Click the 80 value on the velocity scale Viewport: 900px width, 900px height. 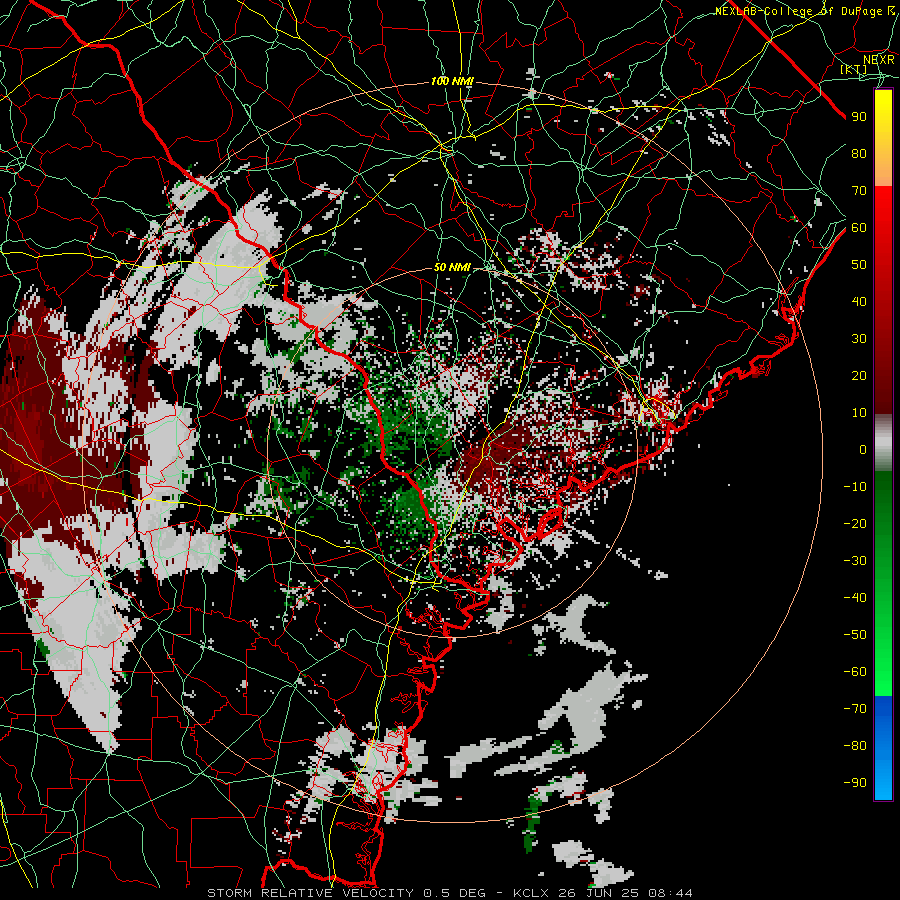(859, 154)
